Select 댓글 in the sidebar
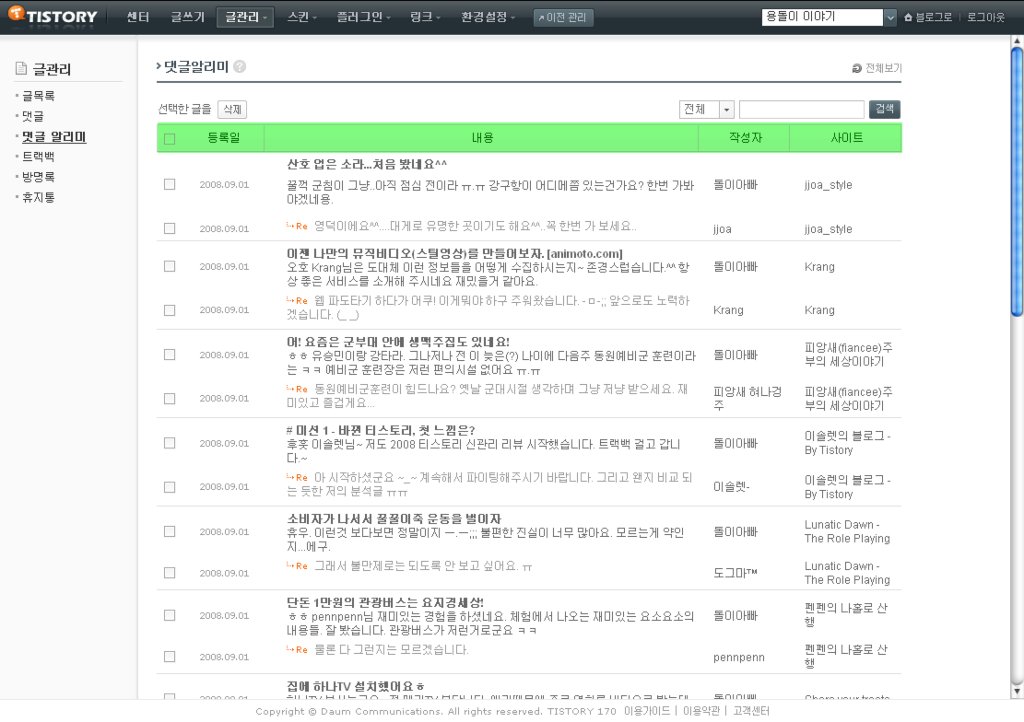Image resolution: width=1024 pixels, height=722 pixels. 33,116
